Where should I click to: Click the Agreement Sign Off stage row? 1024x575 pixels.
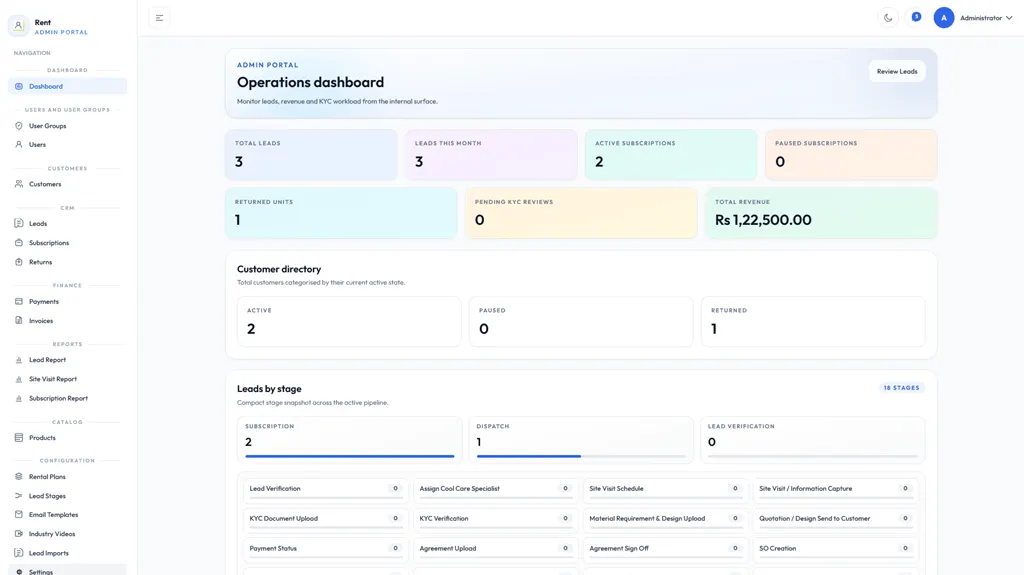665,549
